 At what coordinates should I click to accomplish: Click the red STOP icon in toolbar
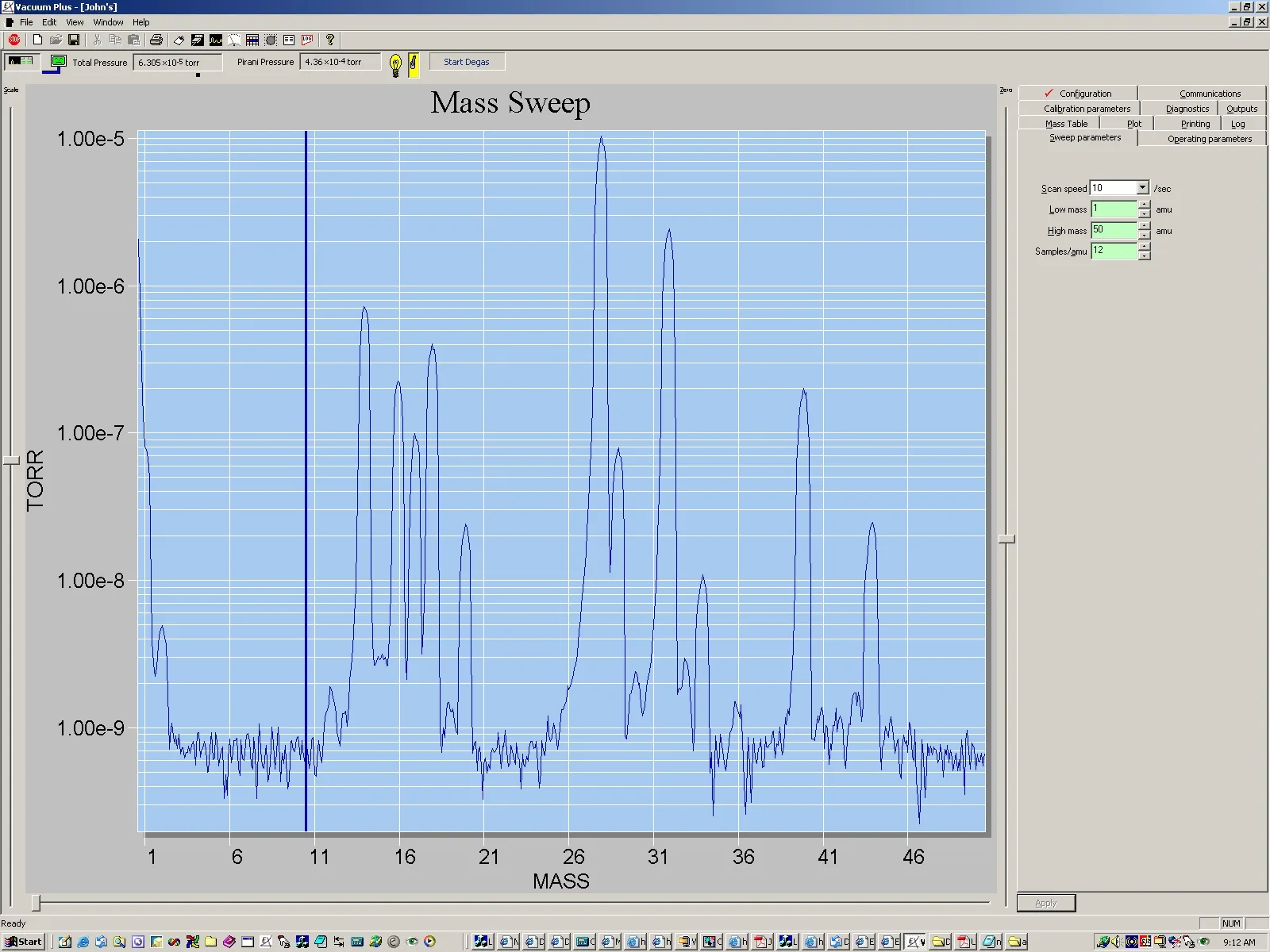14,40
